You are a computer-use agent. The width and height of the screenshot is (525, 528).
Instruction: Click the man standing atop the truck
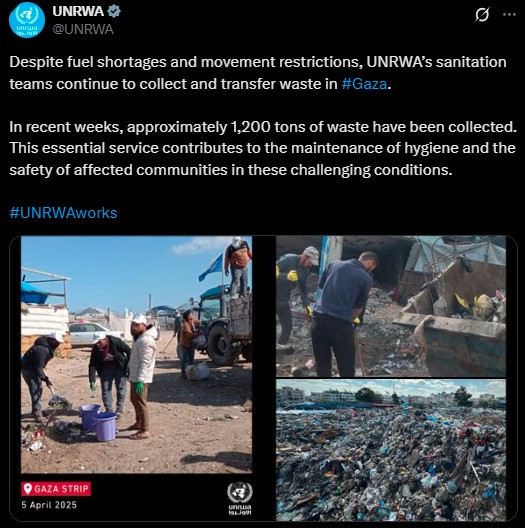238,266
